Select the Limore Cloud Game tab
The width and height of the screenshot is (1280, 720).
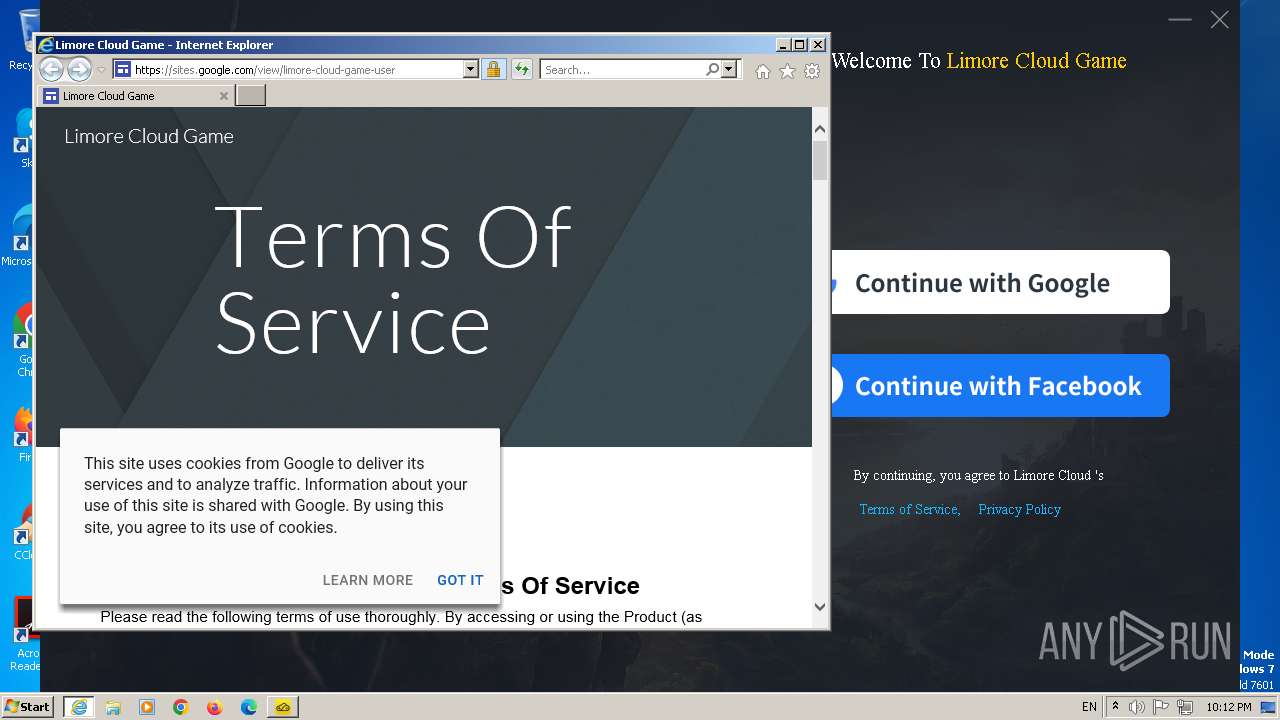pos(136,96)
